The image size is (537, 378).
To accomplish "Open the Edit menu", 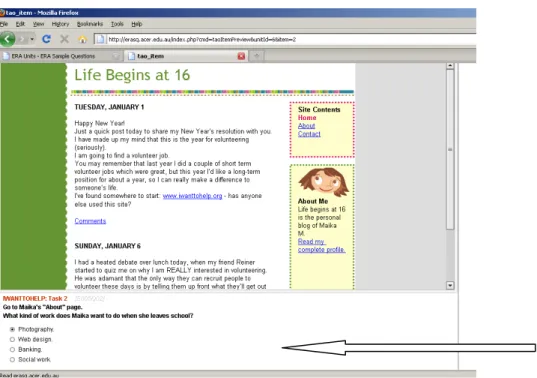I will [20, 24].
